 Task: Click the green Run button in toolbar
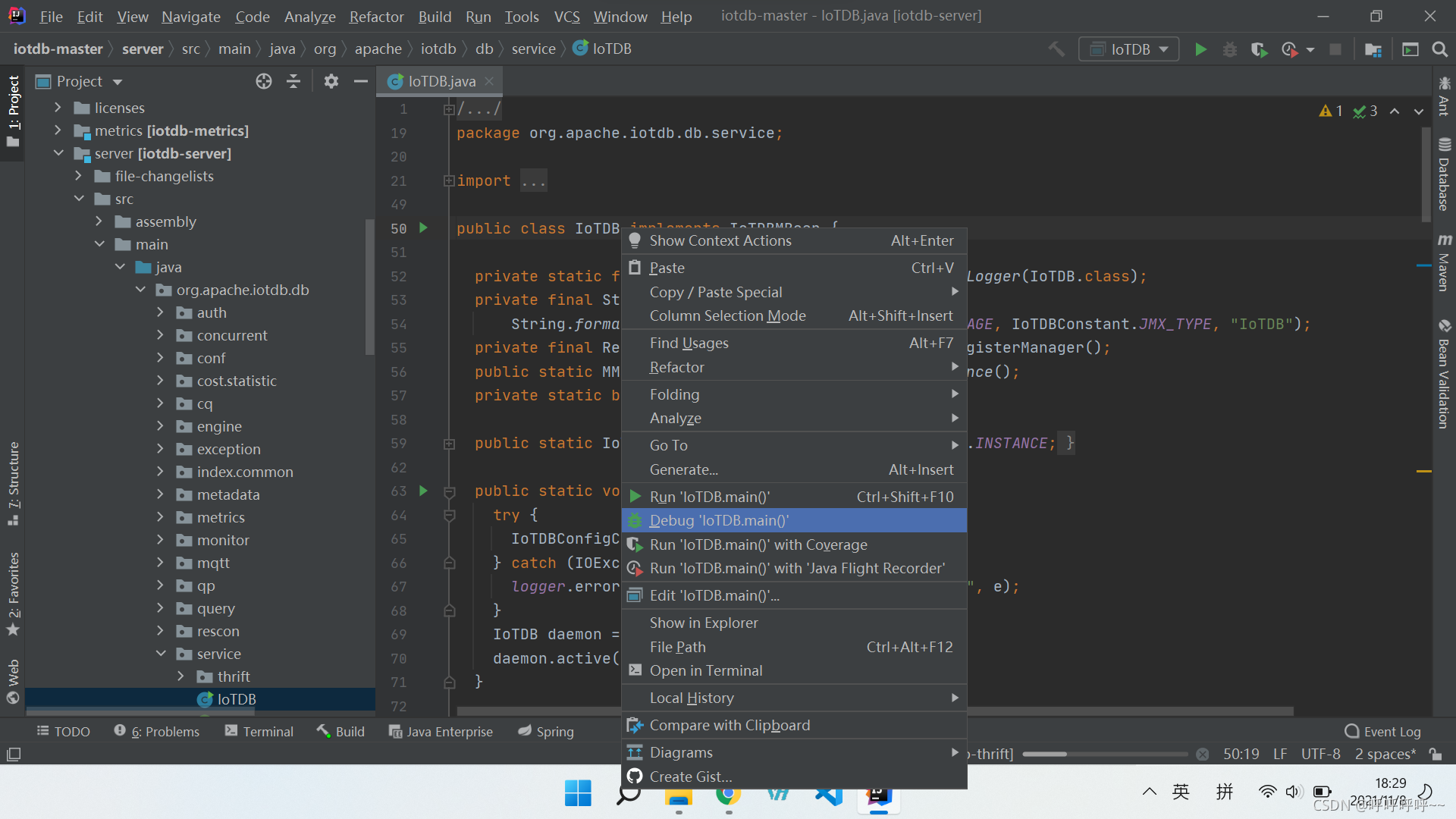pyautogui.click(x=1200, y=49)
